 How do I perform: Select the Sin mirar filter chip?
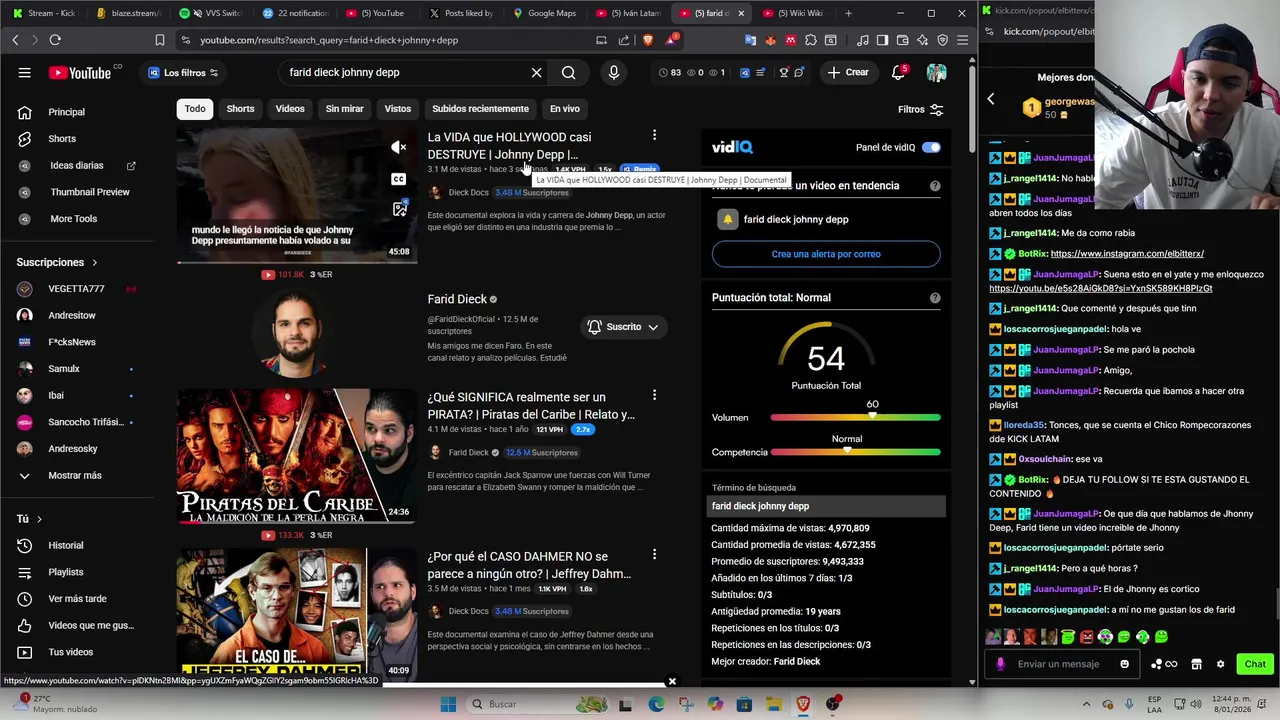click(x=344, y=109)
